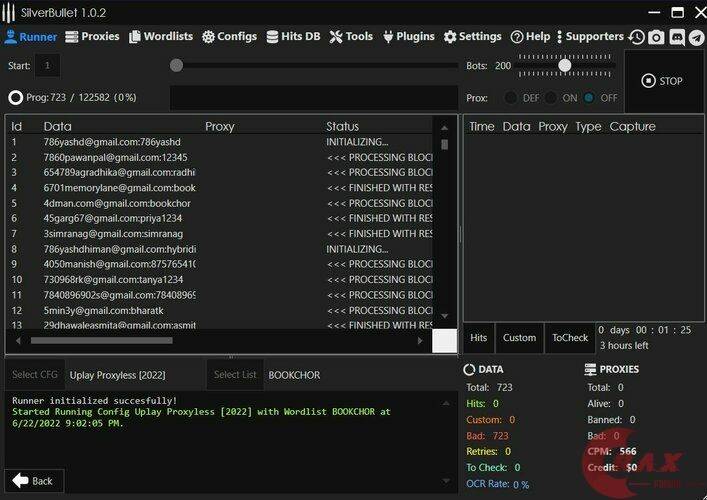Click the Type column header

(588, 127)
